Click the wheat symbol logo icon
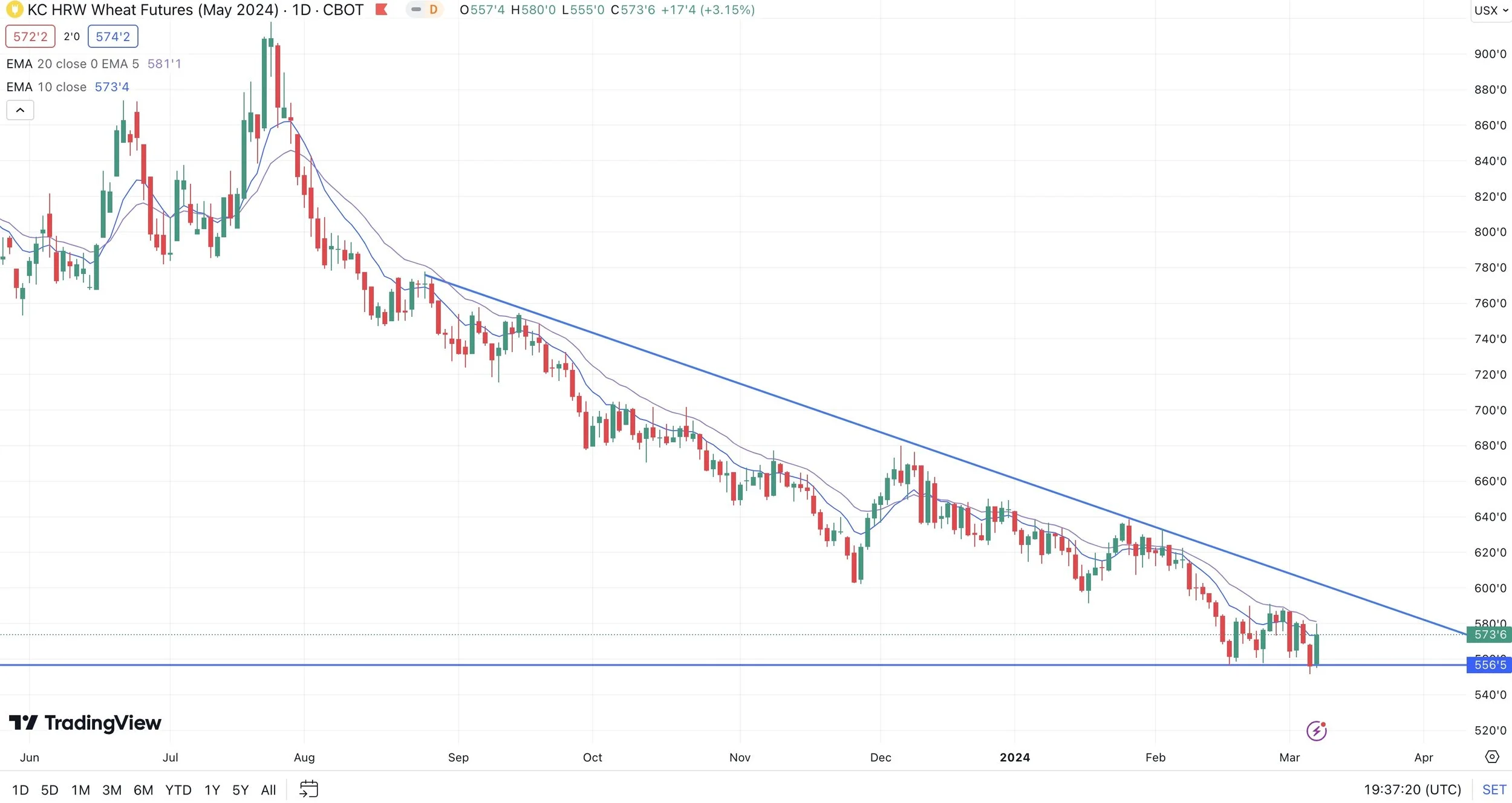Viewport: 1512px width, 803px height. tap(14, 10)
